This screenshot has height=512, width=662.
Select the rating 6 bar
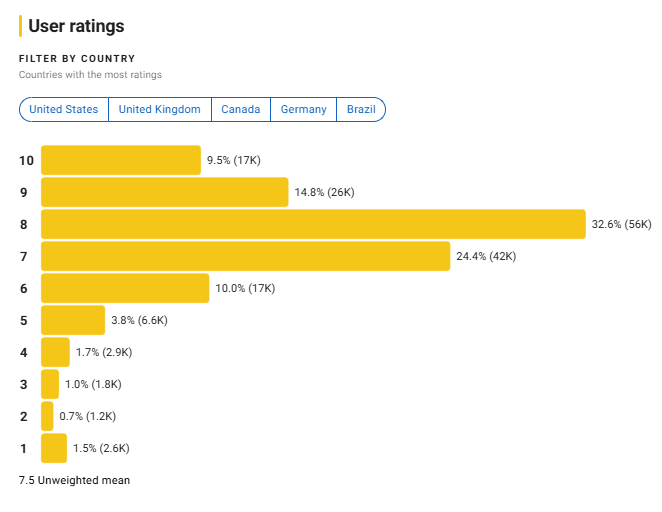point(125,288)
